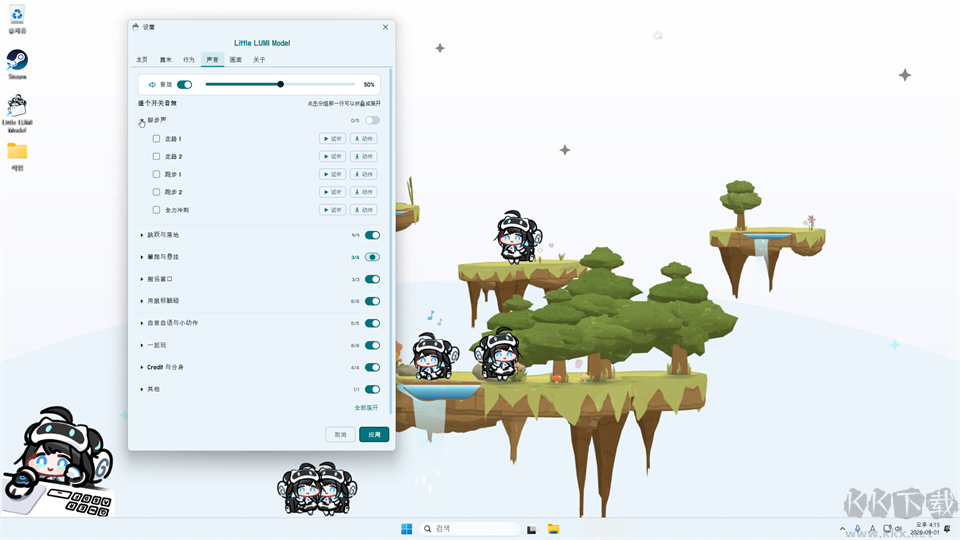Collapse the 脚步声 group
Image resolution: width=960 pixels, height=540 pixels.
[142, 121]
